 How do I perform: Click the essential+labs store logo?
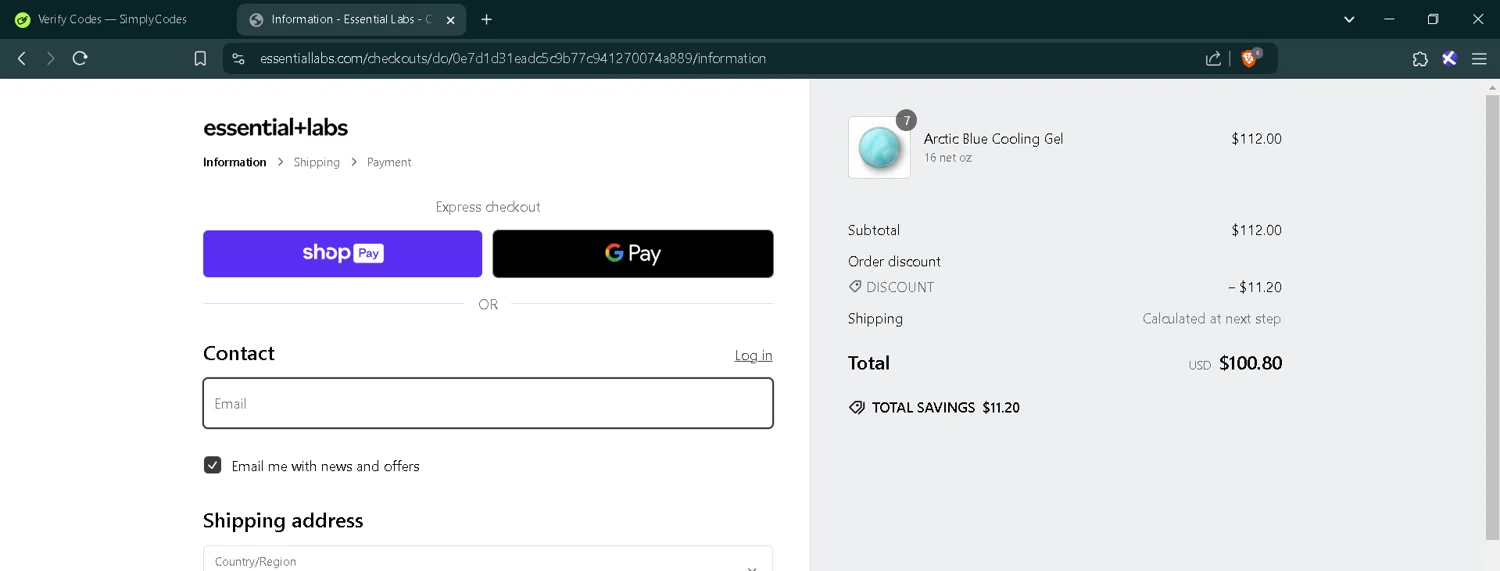pyautogui.click(x=276, y=128)
